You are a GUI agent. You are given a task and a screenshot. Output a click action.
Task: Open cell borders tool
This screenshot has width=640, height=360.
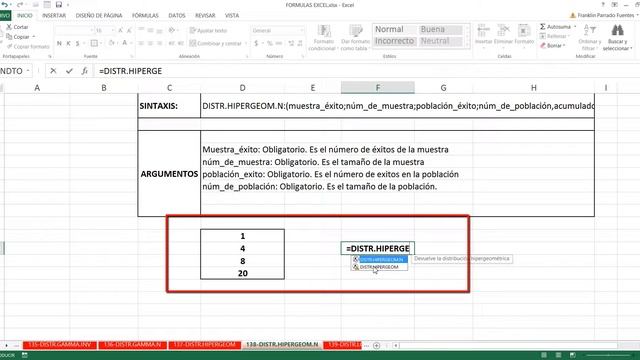(x=94, y=43)
